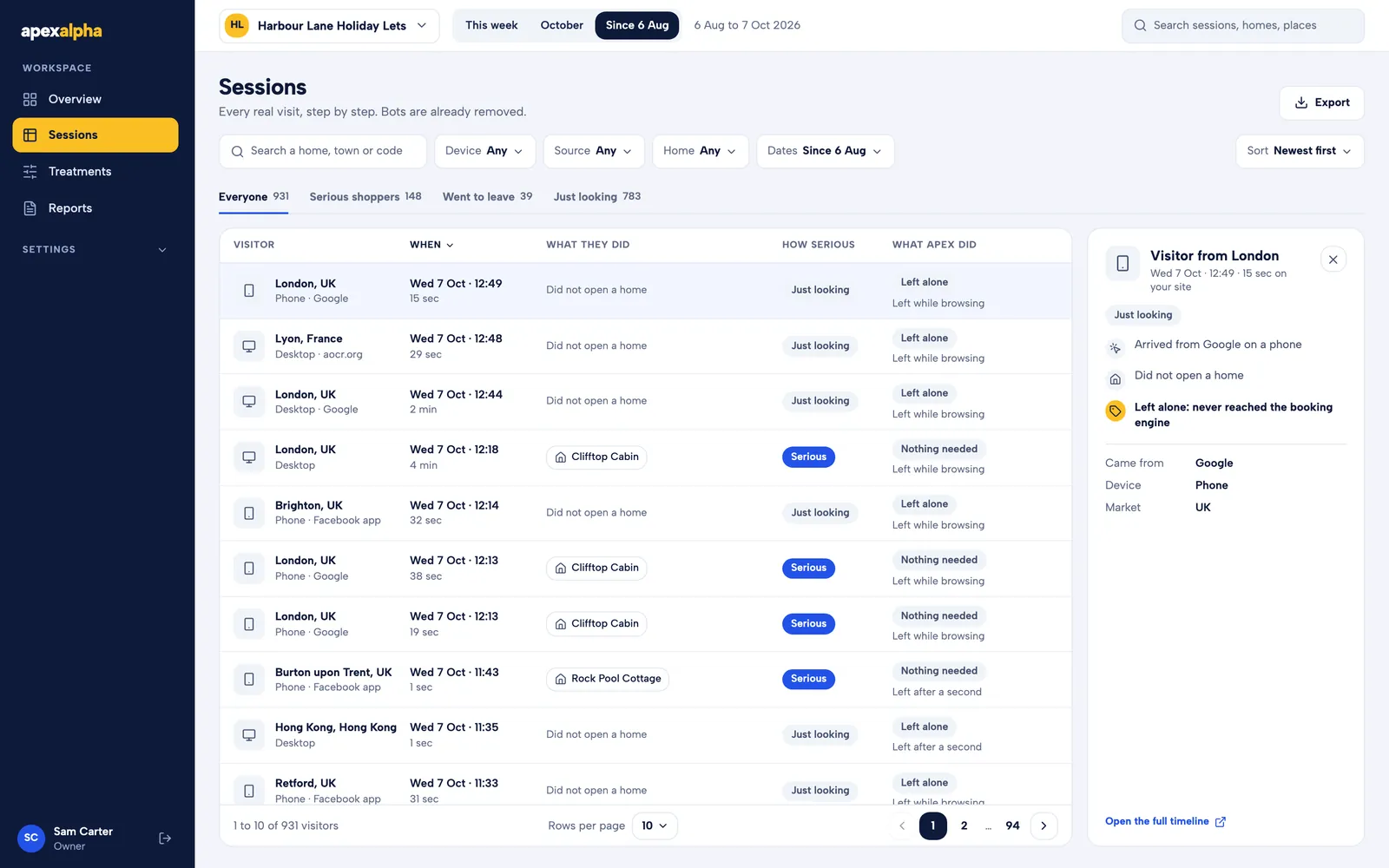This screenshot has height=868, width=1389.
Task: Change Rows per page dropdown
Action: click(655, 825)
